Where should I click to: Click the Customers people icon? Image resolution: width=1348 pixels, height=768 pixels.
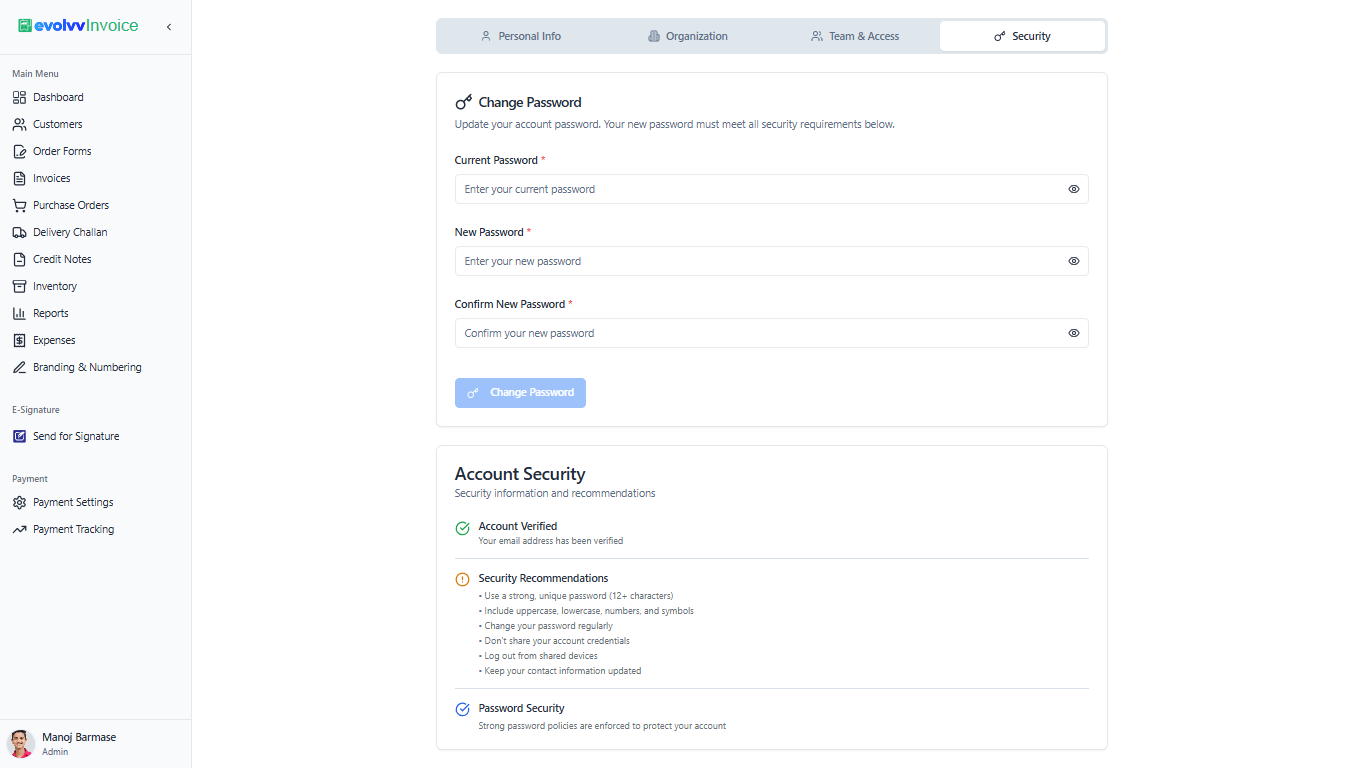[19, 124]
